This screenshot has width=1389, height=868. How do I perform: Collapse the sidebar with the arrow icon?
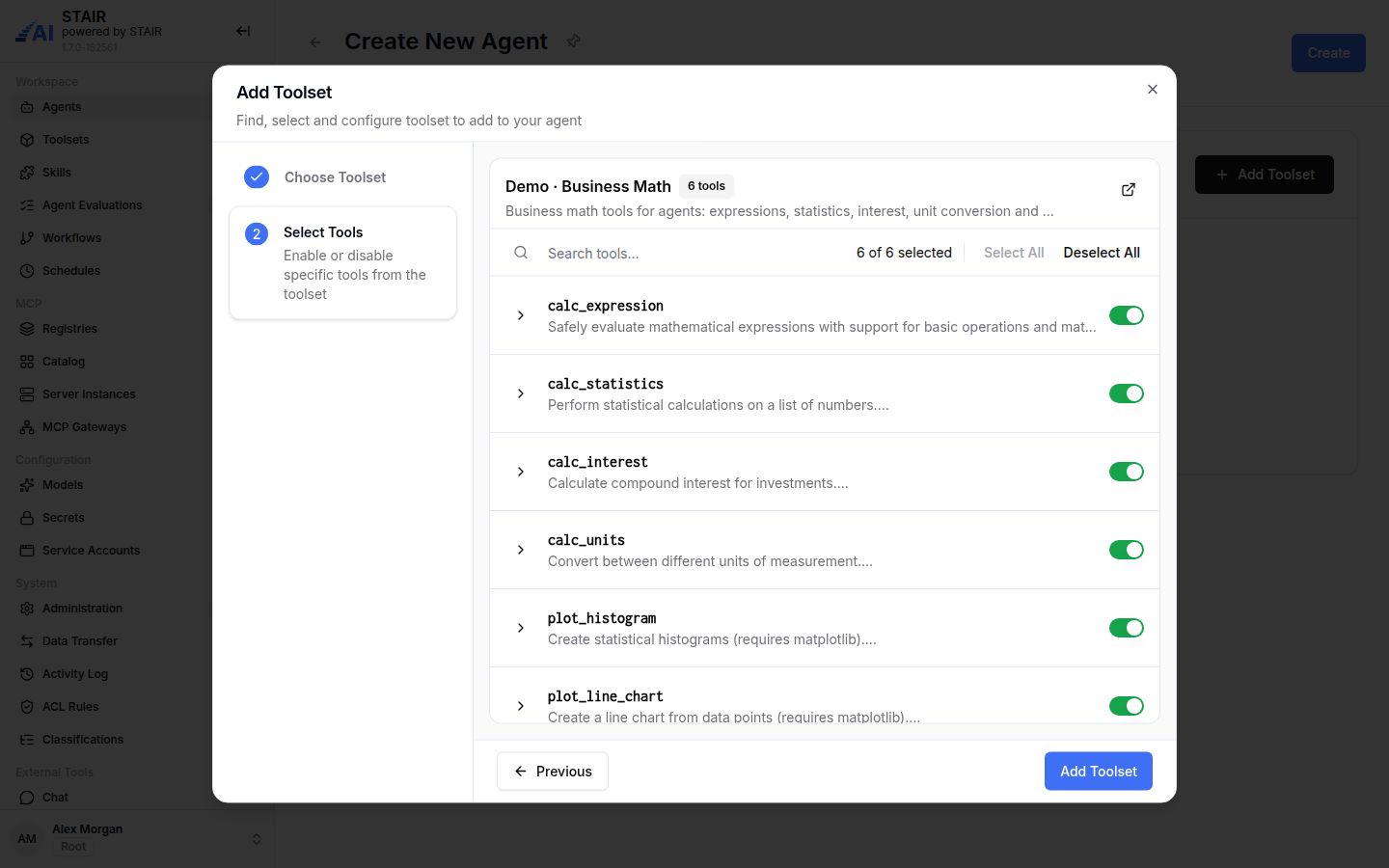[x=243, y=31]
